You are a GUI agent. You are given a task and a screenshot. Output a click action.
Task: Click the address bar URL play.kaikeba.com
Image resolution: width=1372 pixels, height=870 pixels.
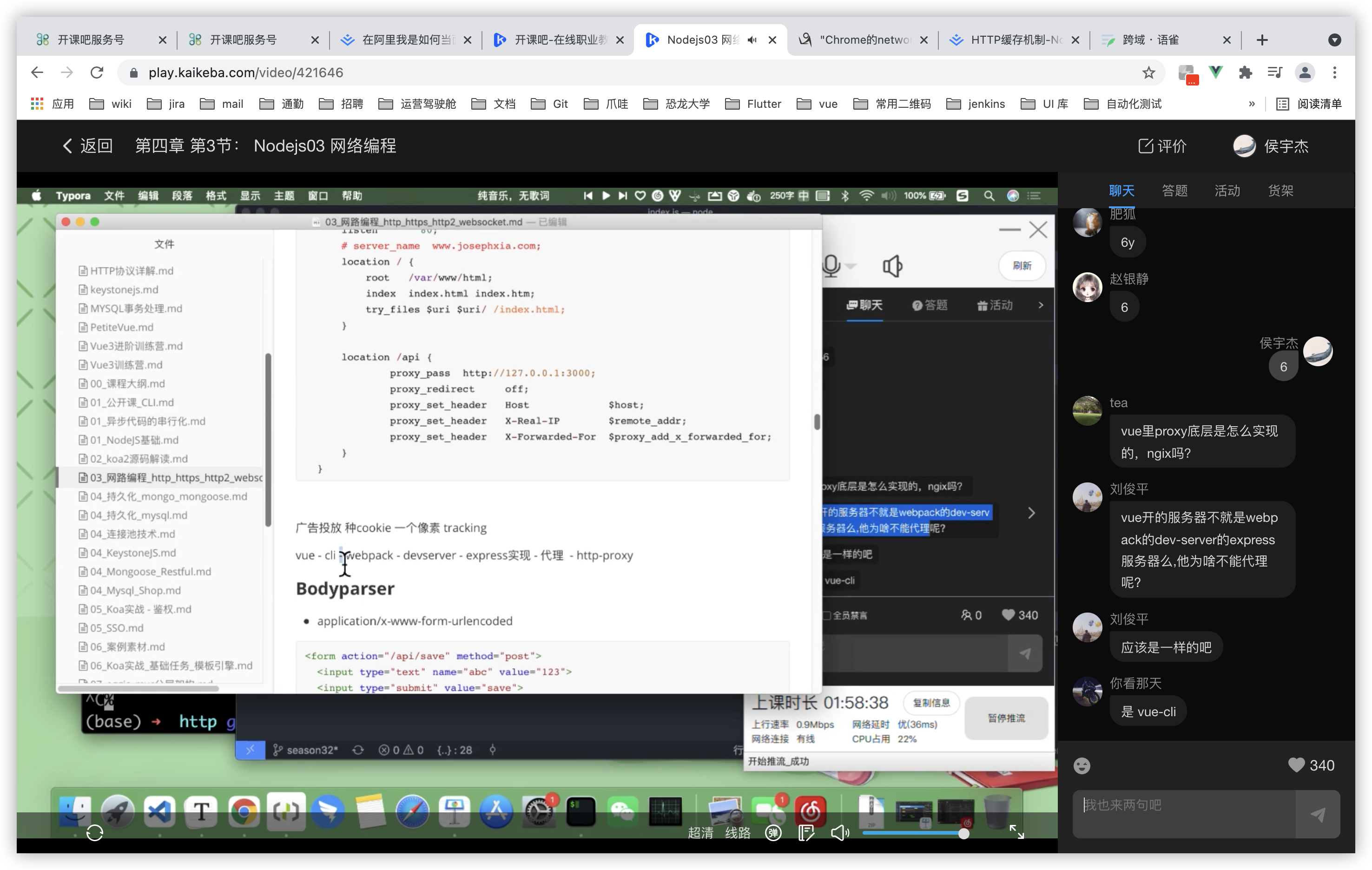pyautogui.click(x=245, y=72)
